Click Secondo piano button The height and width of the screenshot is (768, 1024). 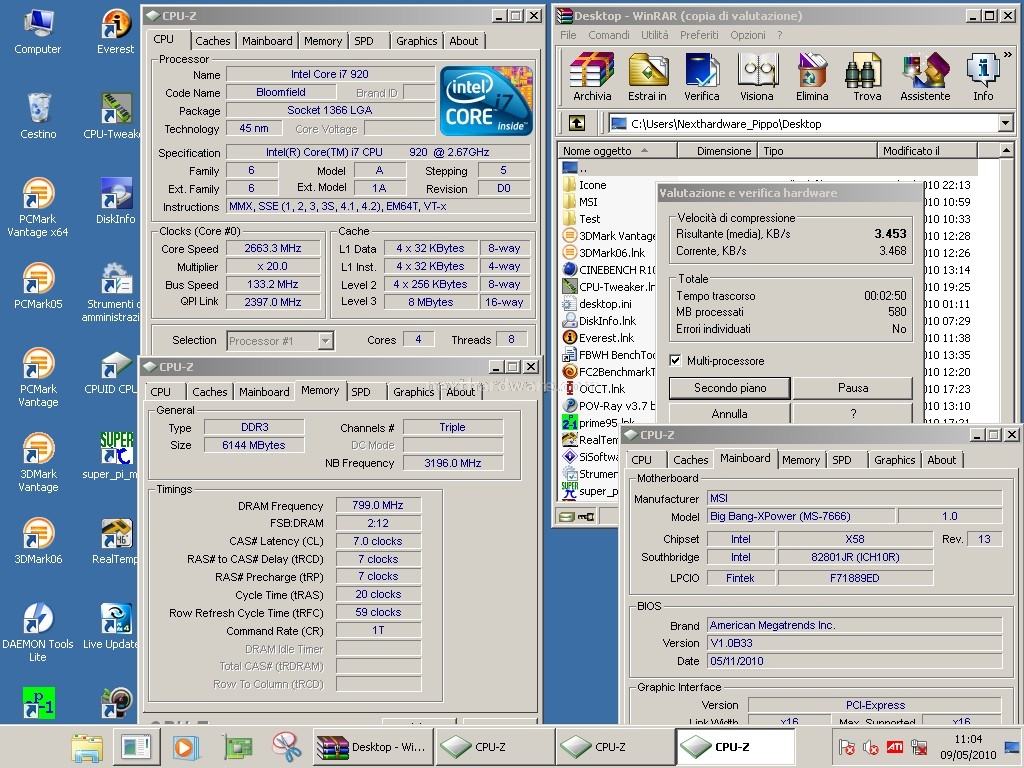coord(729,388)
